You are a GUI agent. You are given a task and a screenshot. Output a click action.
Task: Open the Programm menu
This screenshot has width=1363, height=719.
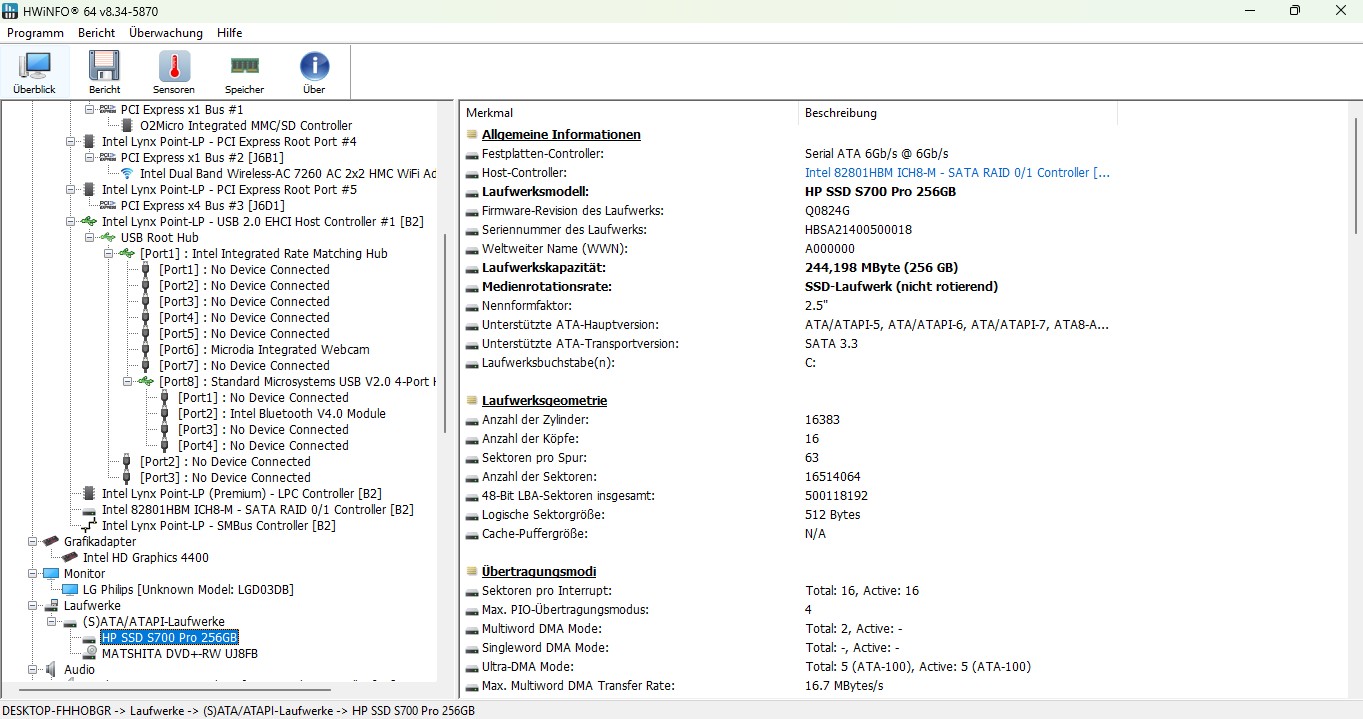[35, 33]
